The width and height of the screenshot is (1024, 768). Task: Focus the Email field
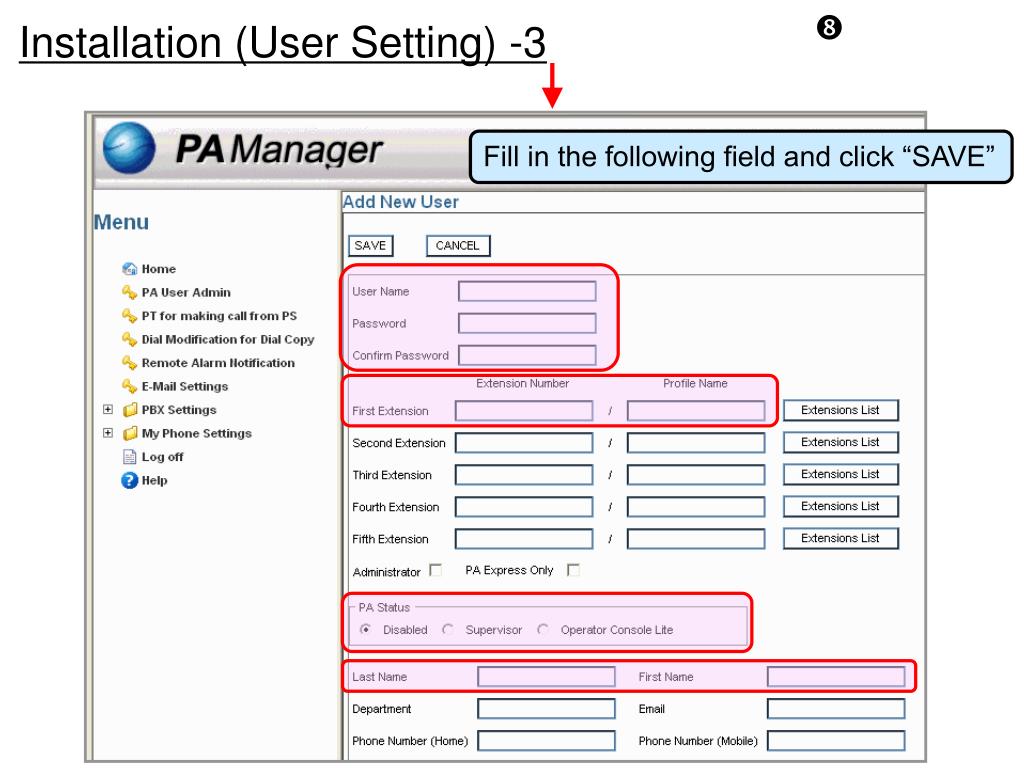[836, 709]
